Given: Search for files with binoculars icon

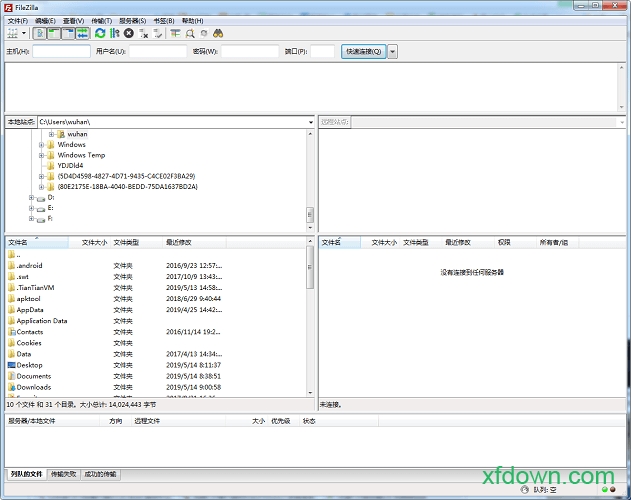Looking at the screenshot, I should [x=218, y=33].
